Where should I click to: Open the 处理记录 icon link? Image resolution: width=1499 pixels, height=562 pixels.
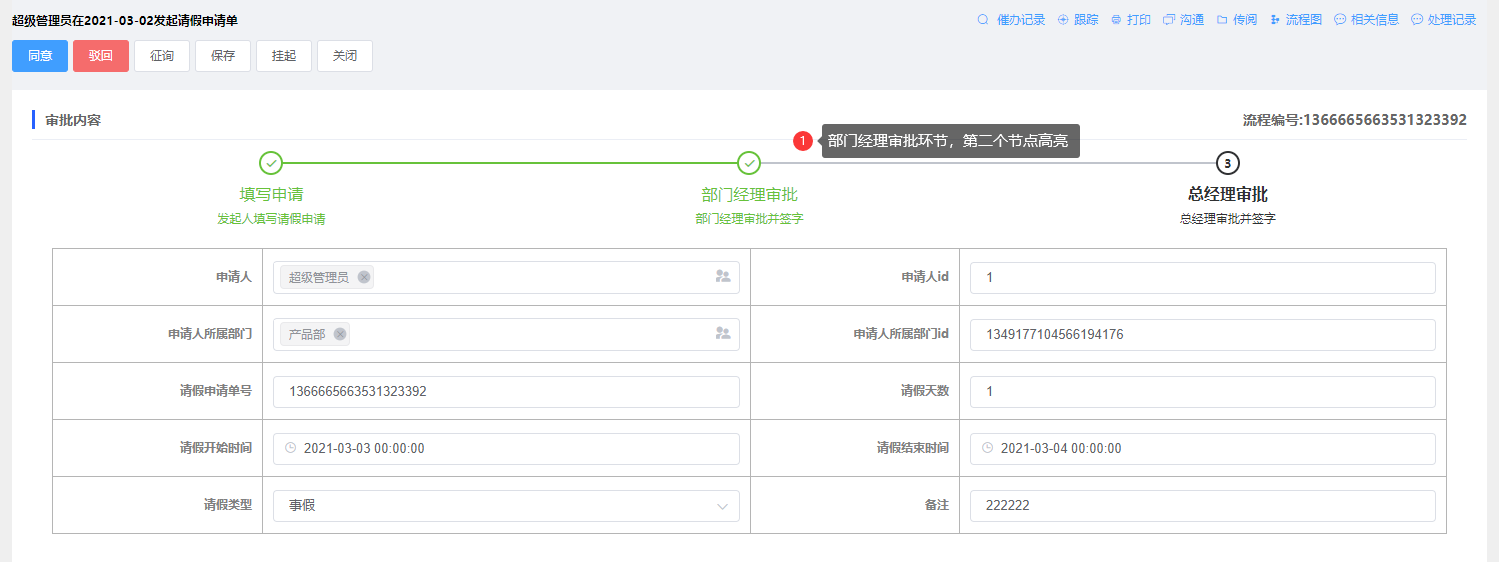(x=1444, y=20)
